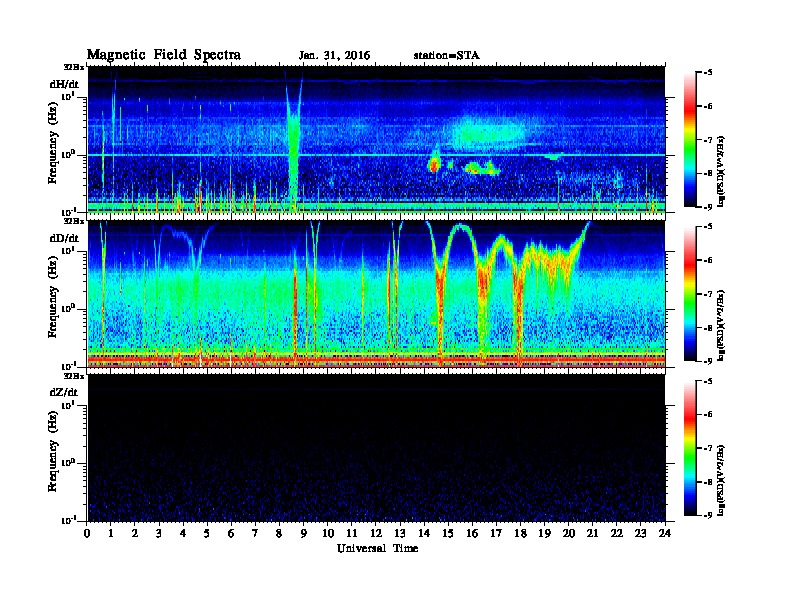Click the hour "9" tick label
The height and width of the screenshot is (612, 792).
coord(304,534)
